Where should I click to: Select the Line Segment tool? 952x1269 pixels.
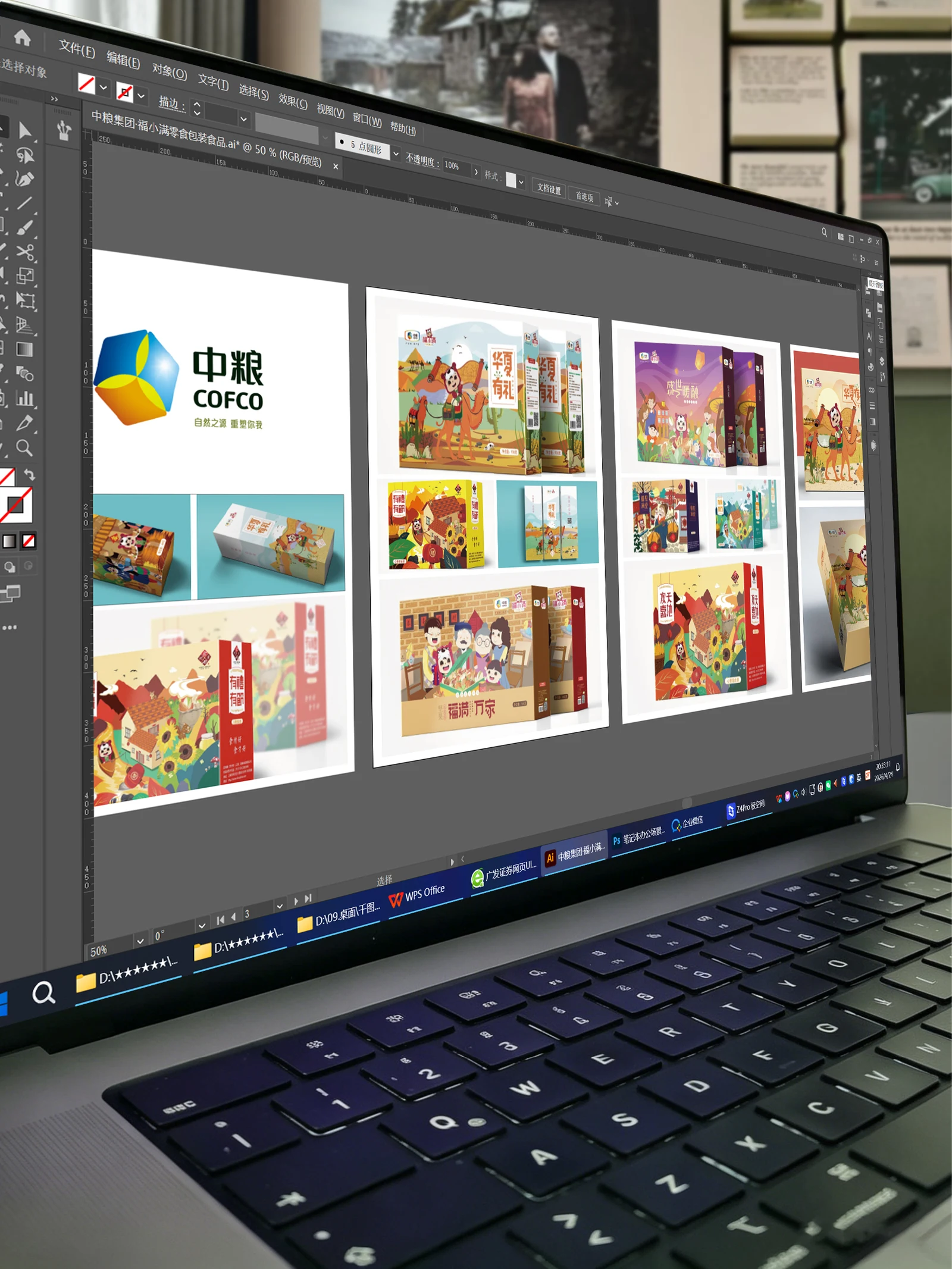[x=24, y=203]
